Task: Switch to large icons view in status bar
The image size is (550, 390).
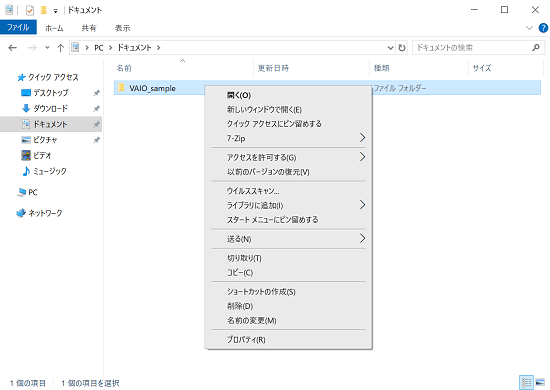Action: pyautogui.click(x=540, y=383)
